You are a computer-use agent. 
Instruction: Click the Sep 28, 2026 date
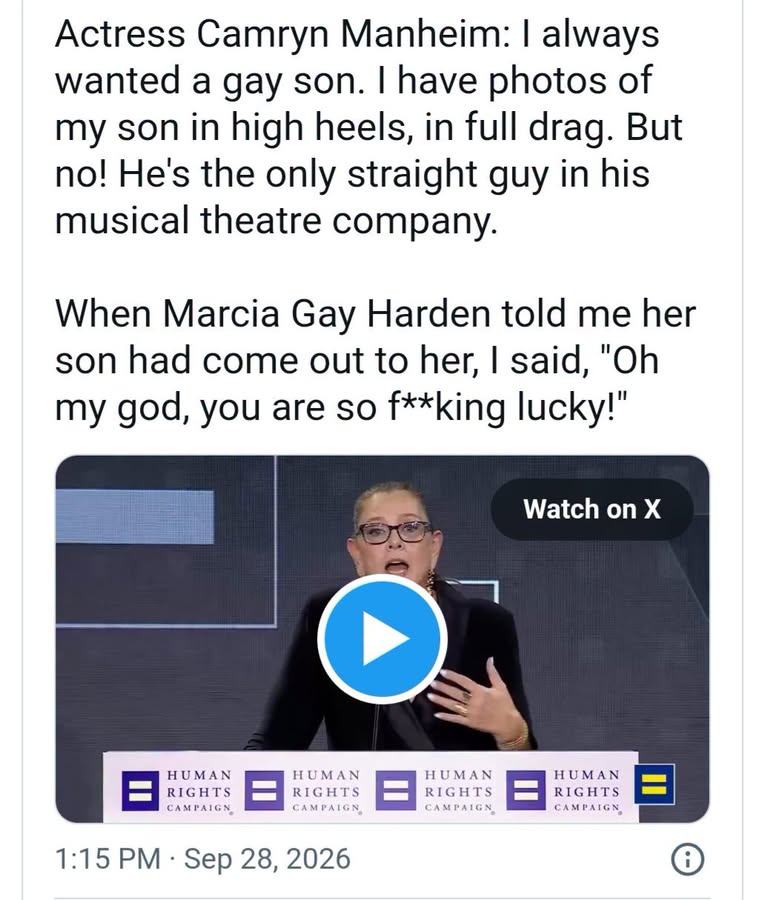[x=267, y=859]
